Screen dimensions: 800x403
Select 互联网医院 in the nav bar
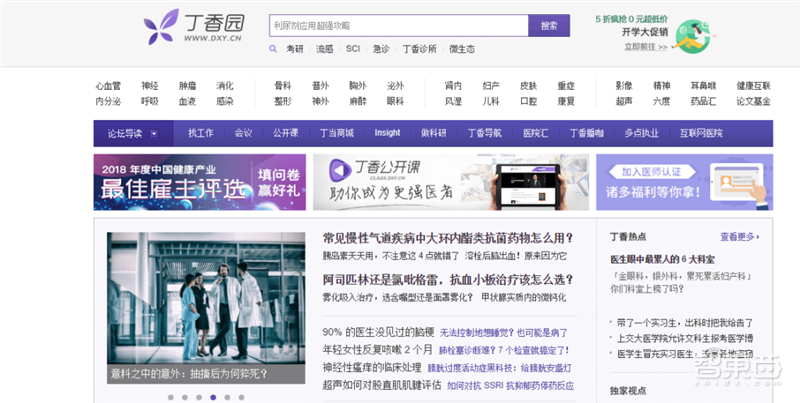[701, 133]
